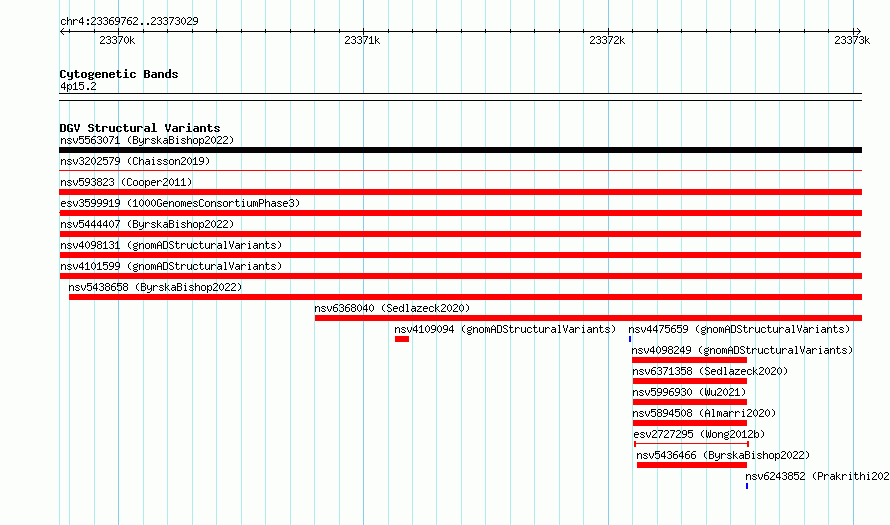Click the chr4:23369762..23373029 region label

(x=129, y=21)
